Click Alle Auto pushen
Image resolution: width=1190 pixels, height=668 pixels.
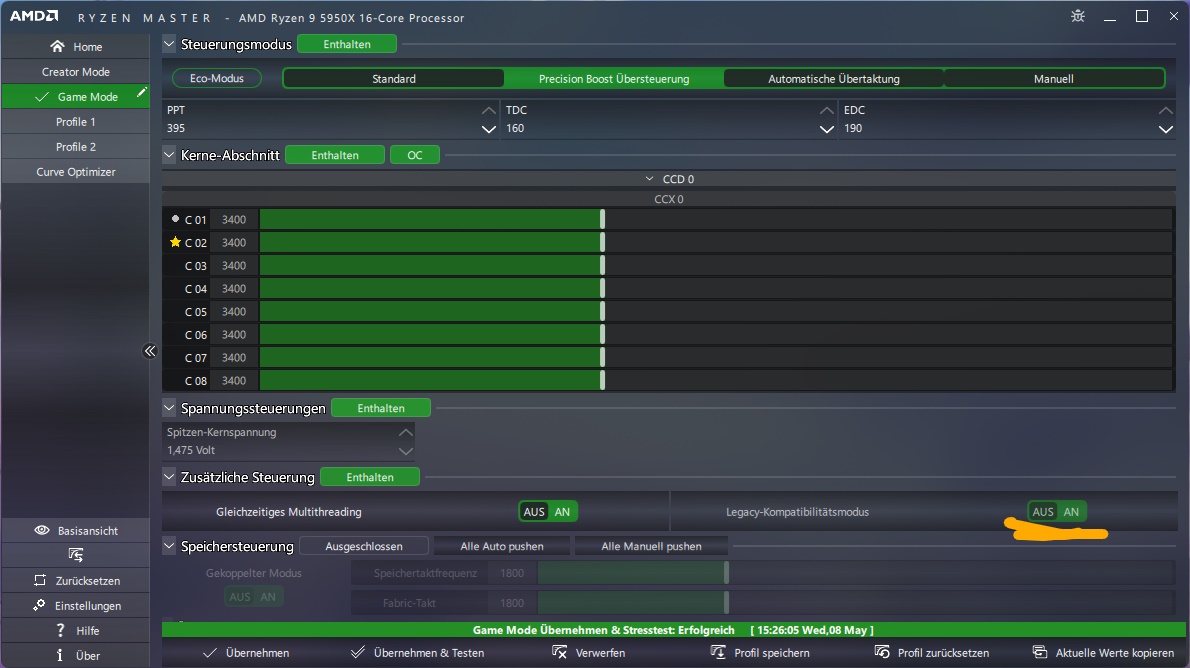(x=502, y=546)
